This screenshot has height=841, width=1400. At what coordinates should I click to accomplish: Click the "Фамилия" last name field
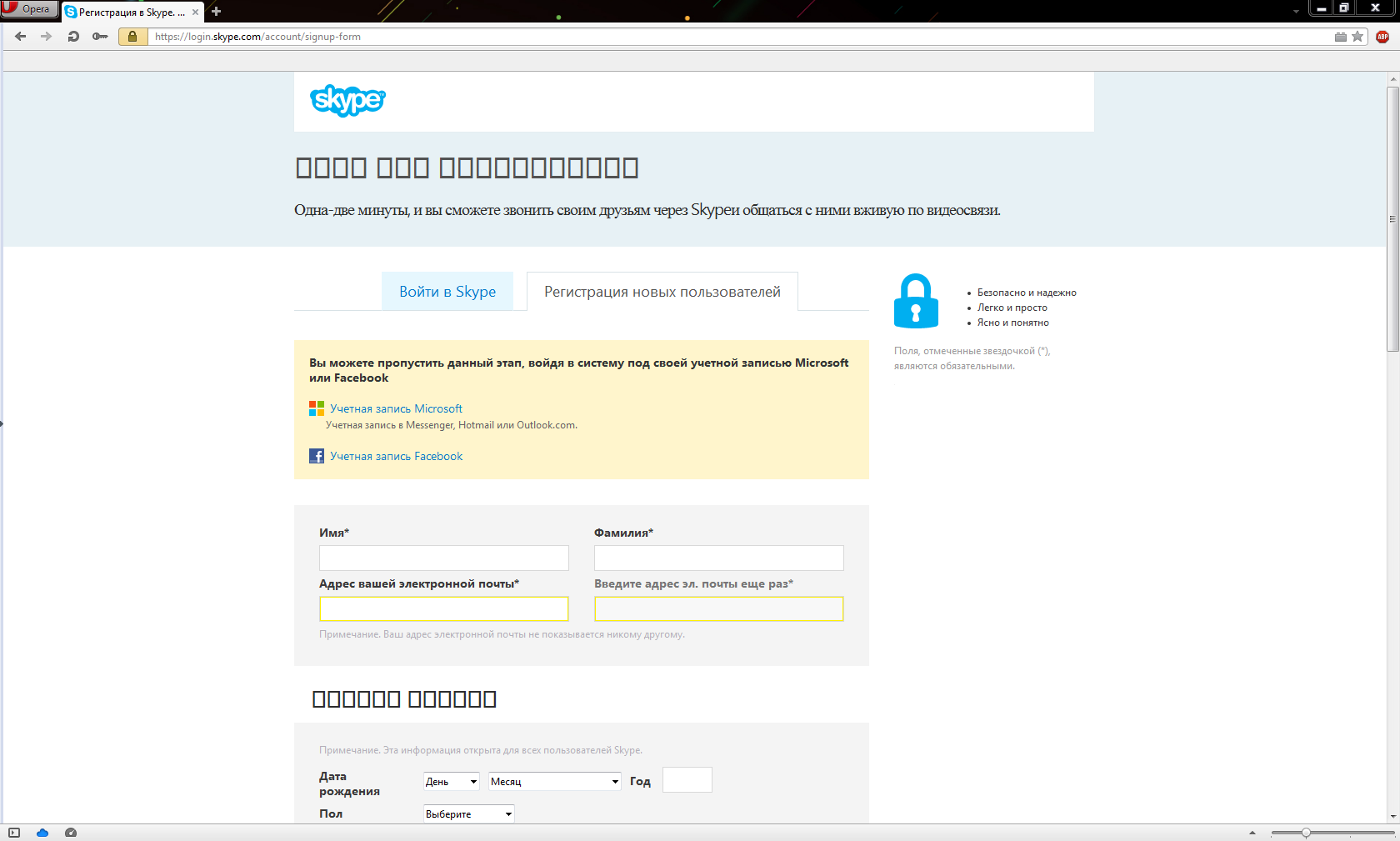click(719, 558)
